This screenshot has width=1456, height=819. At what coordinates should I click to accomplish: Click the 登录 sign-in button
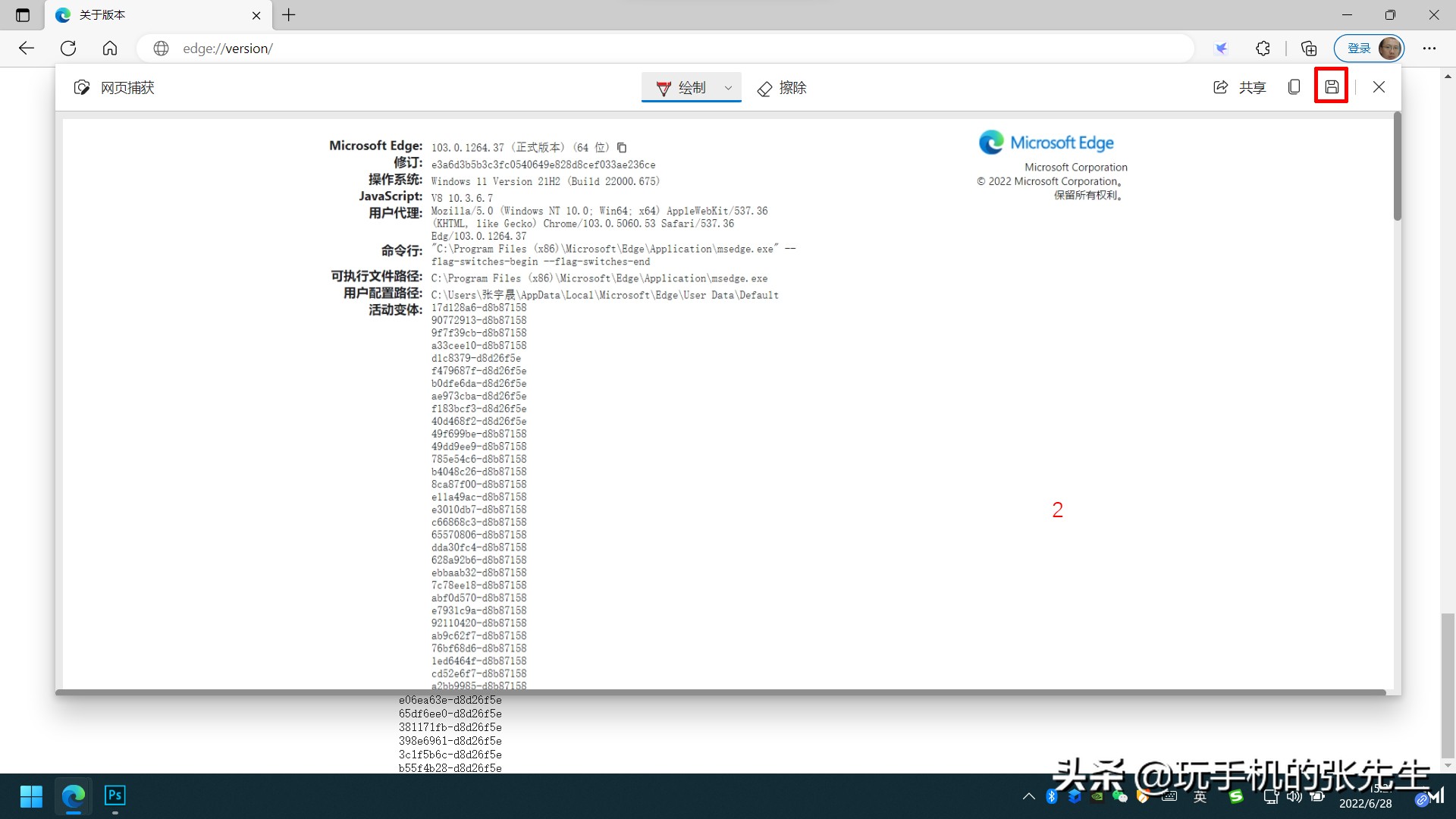click(1359, 48)
